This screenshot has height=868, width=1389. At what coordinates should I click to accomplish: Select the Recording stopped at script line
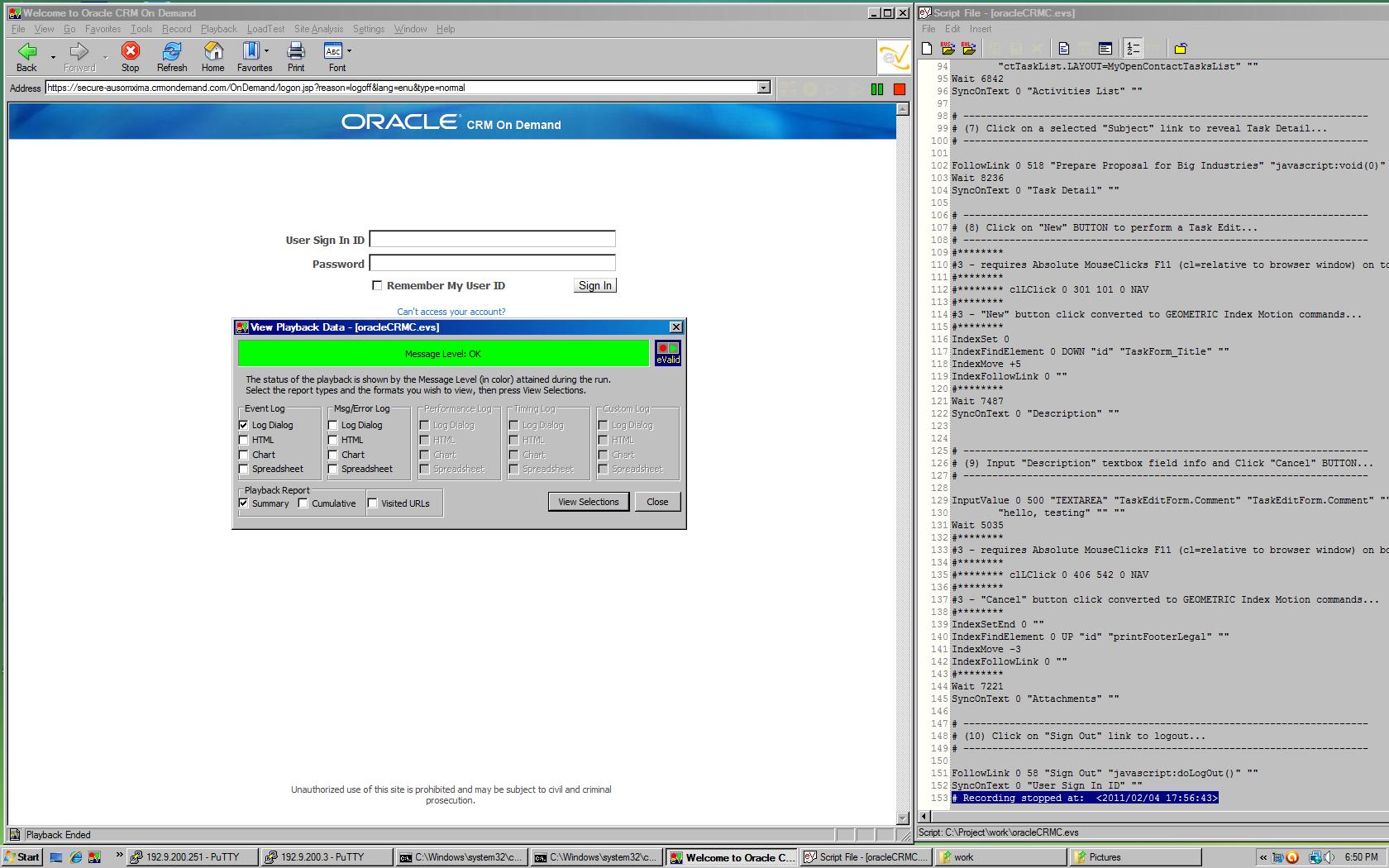1085,798
